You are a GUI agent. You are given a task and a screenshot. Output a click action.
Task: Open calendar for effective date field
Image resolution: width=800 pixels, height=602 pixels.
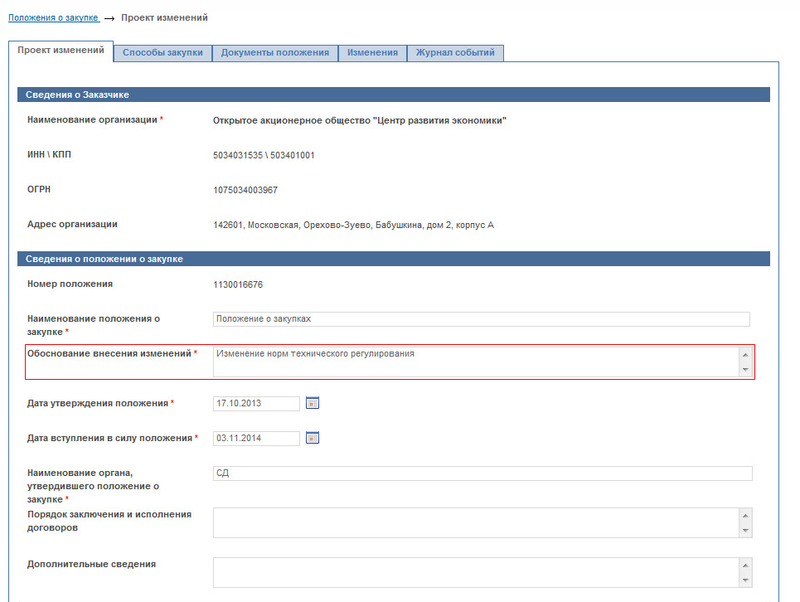click(312, 438)
